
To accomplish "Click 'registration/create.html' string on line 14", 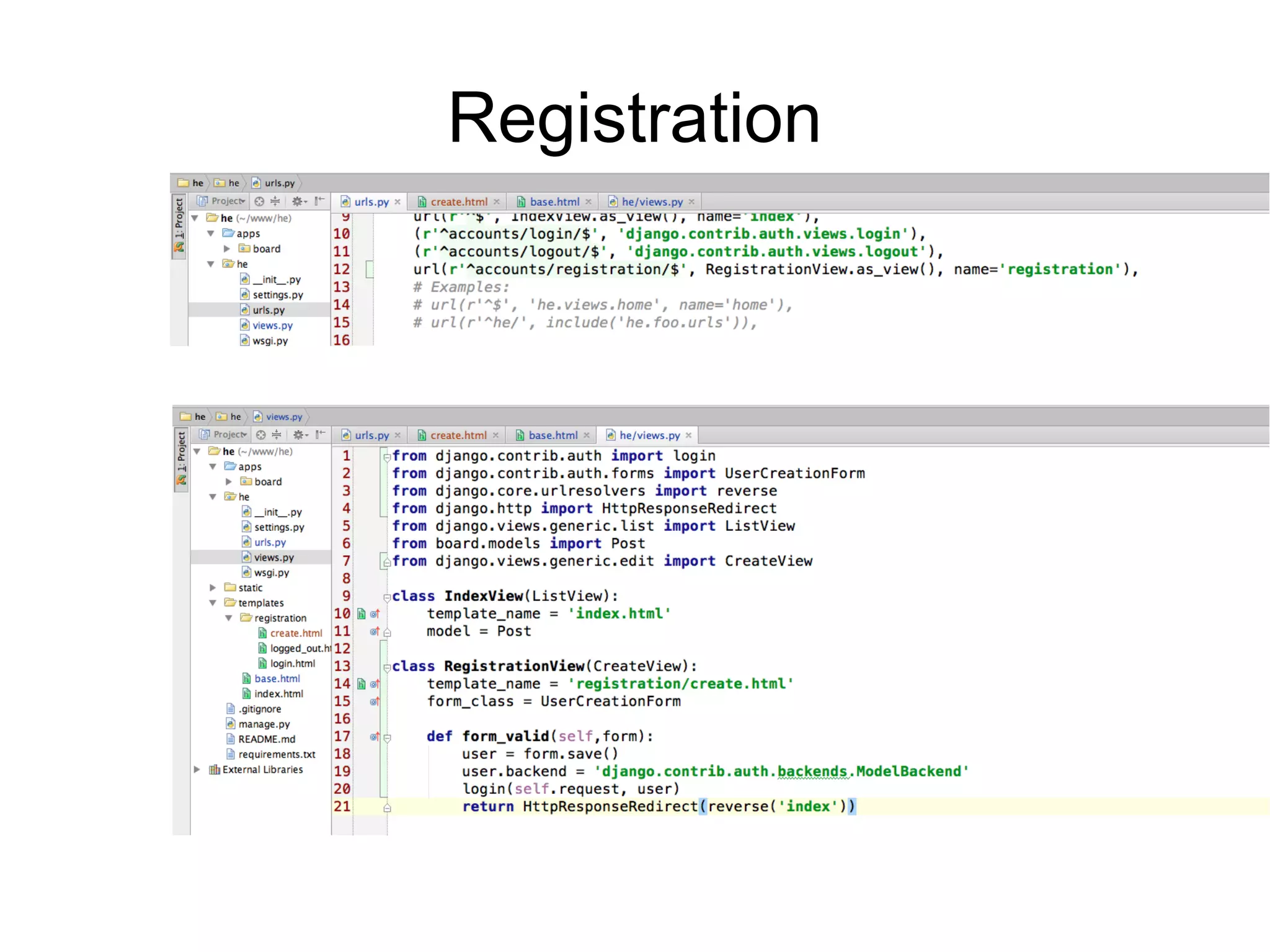I will [x=681, y=684].
